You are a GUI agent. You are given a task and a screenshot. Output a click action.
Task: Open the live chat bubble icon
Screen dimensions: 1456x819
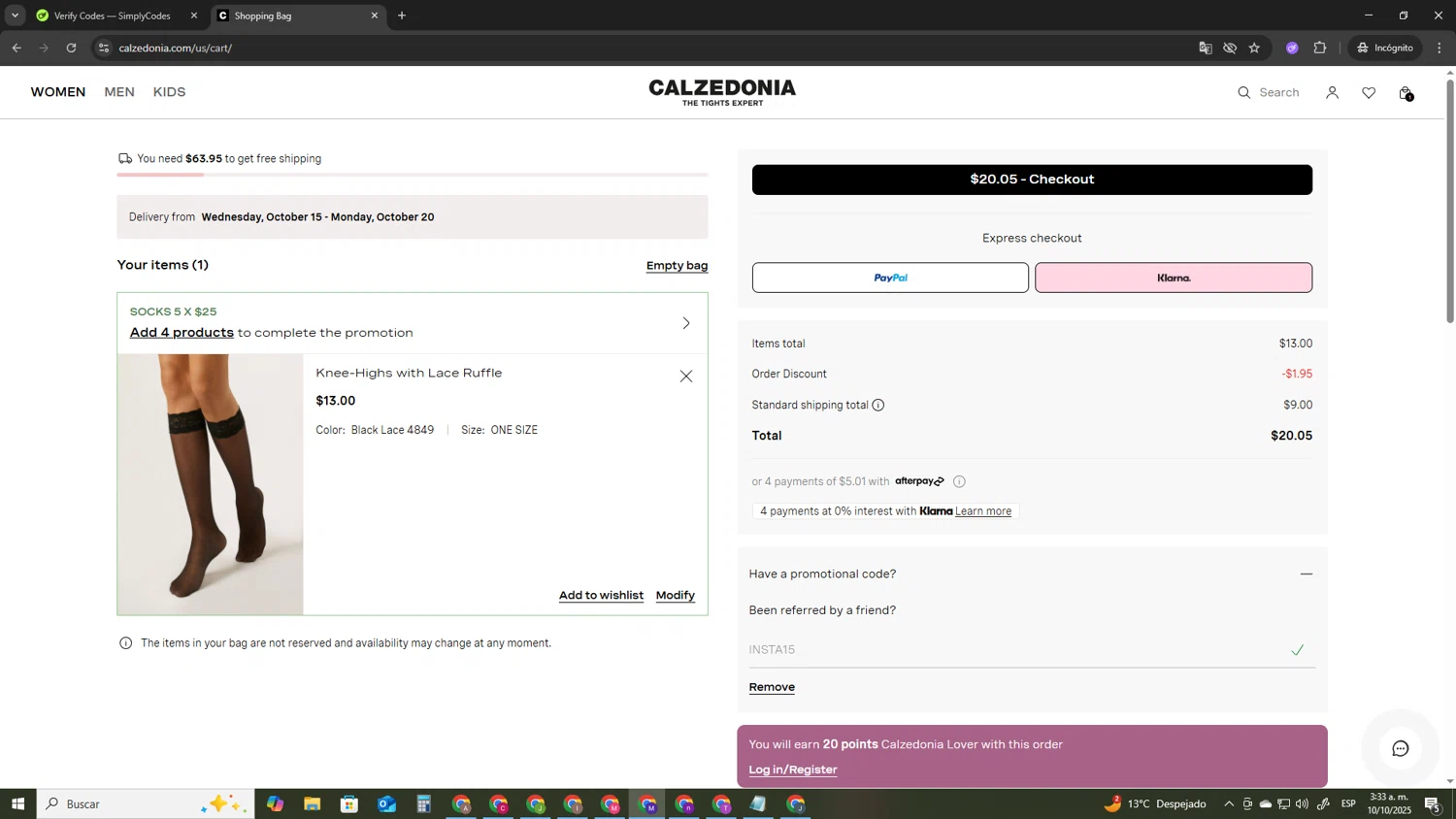pos(1401,748)
